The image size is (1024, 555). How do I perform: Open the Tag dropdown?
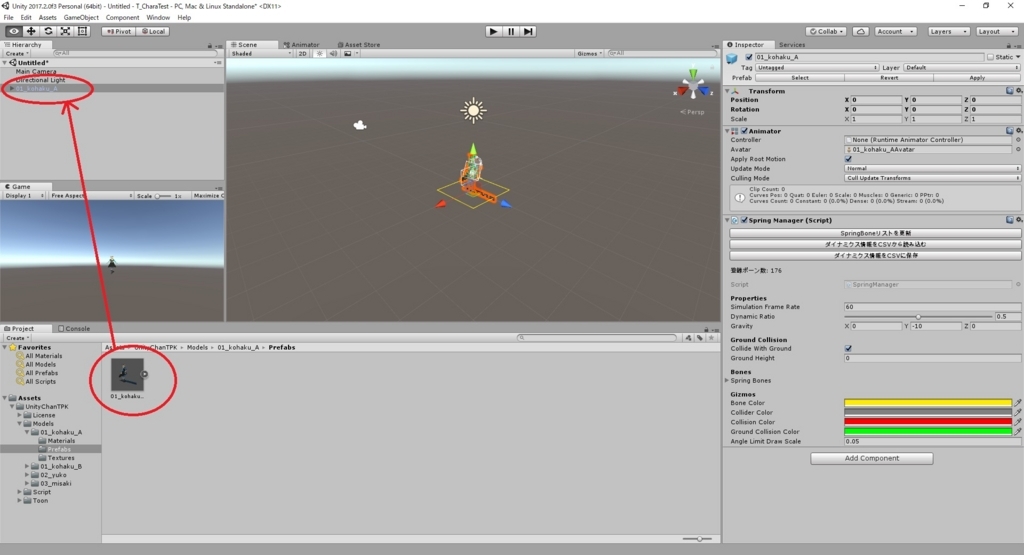(818, 67)
